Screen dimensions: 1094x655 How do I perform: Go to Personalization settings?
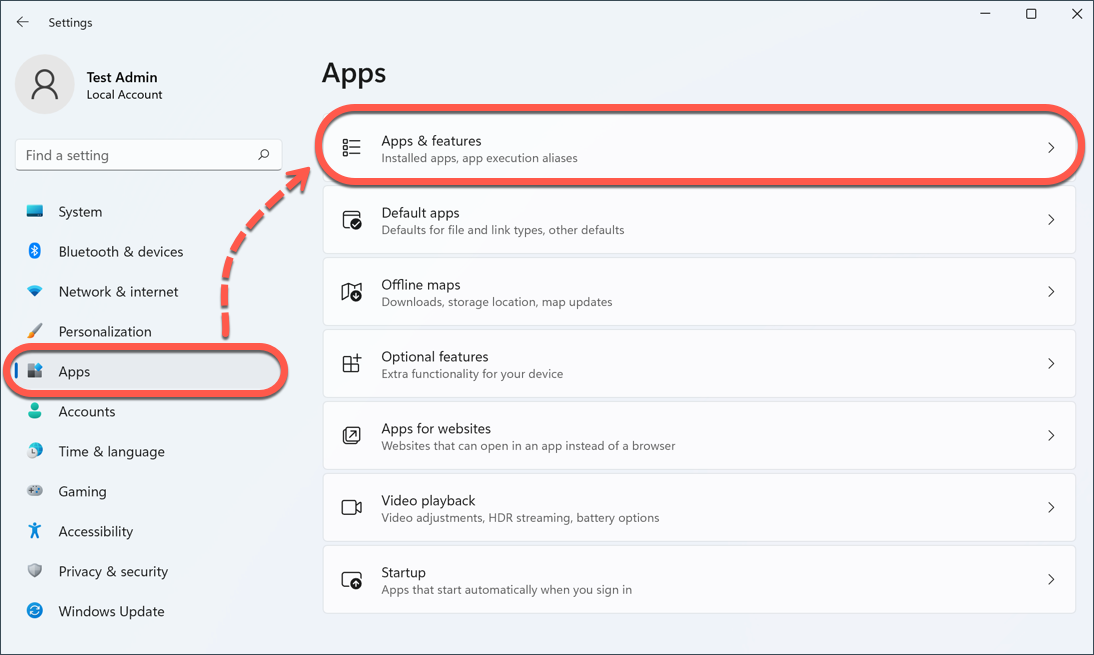pyautogui.click(x=147, y=331)
